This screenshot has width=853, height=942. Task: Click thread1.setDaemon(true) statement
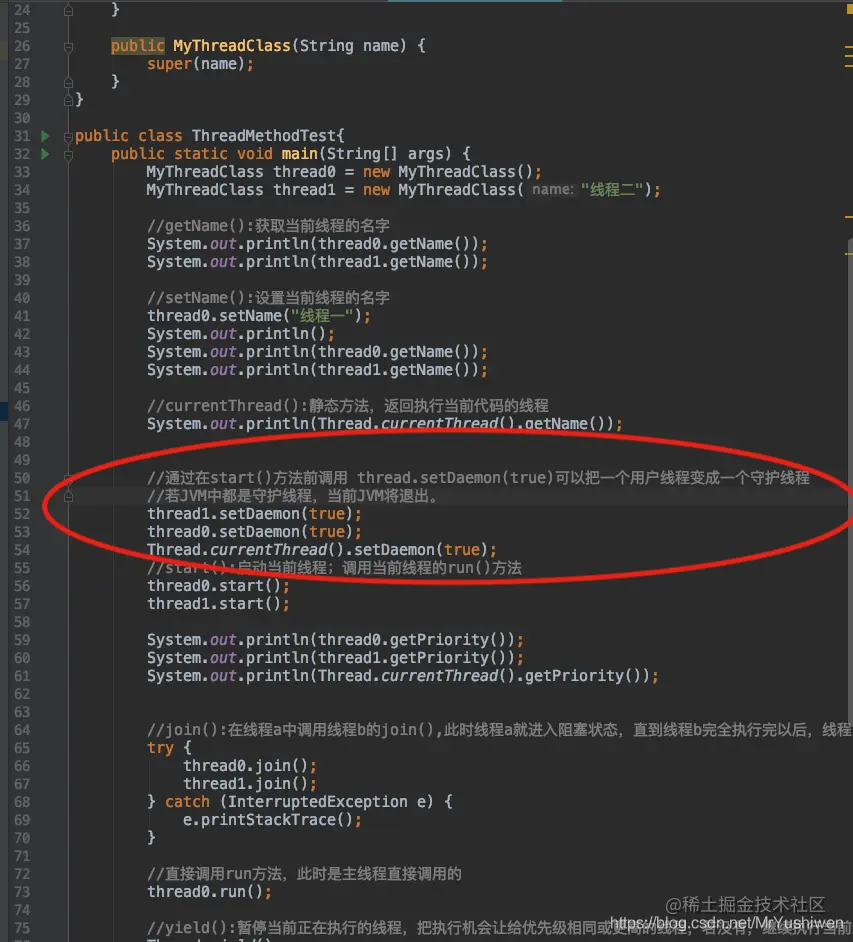(254, 514)
